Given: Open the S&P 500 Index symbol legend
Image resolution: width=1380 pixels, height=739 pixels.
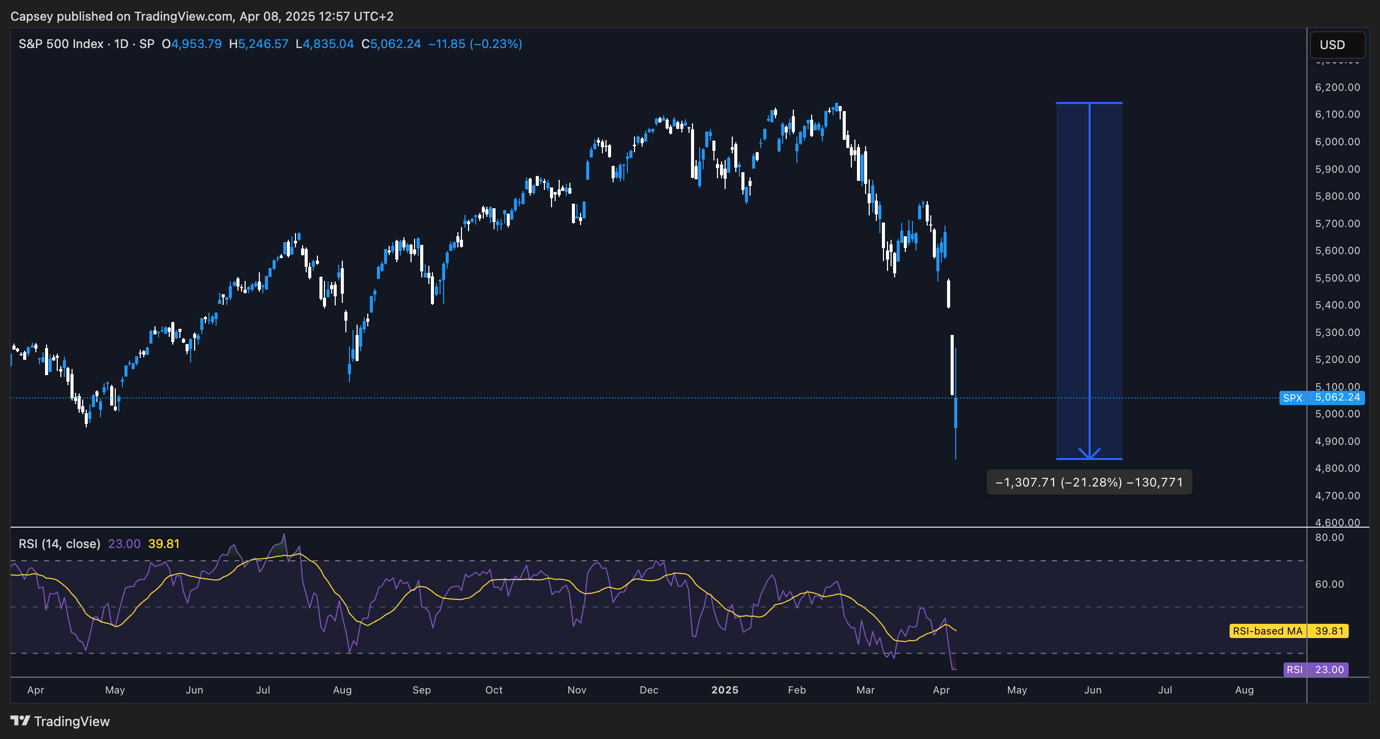Looking at the screenshot, I should [61, 44].
